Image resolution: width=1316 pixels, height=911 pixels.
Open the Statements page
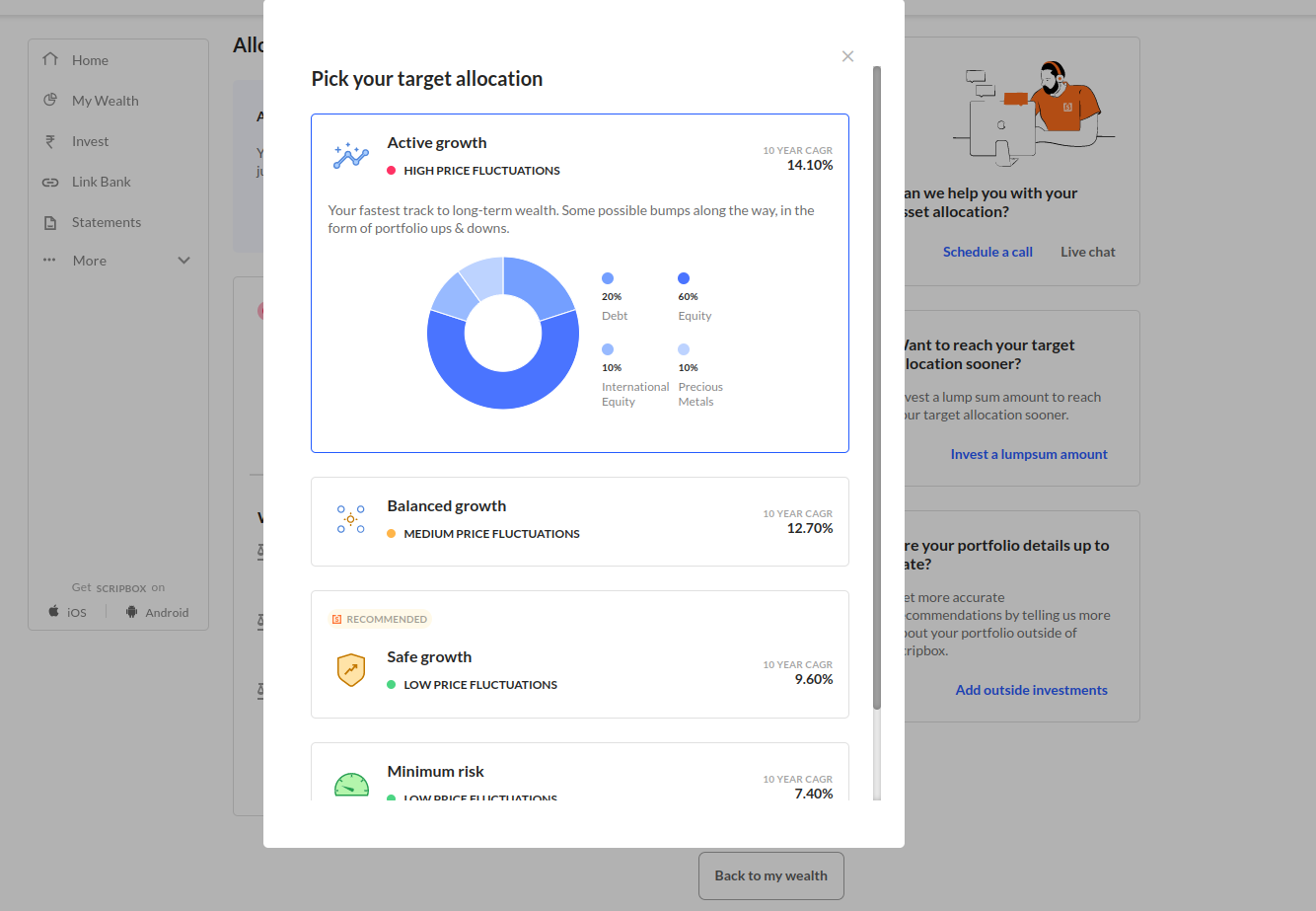pos(106,223)
